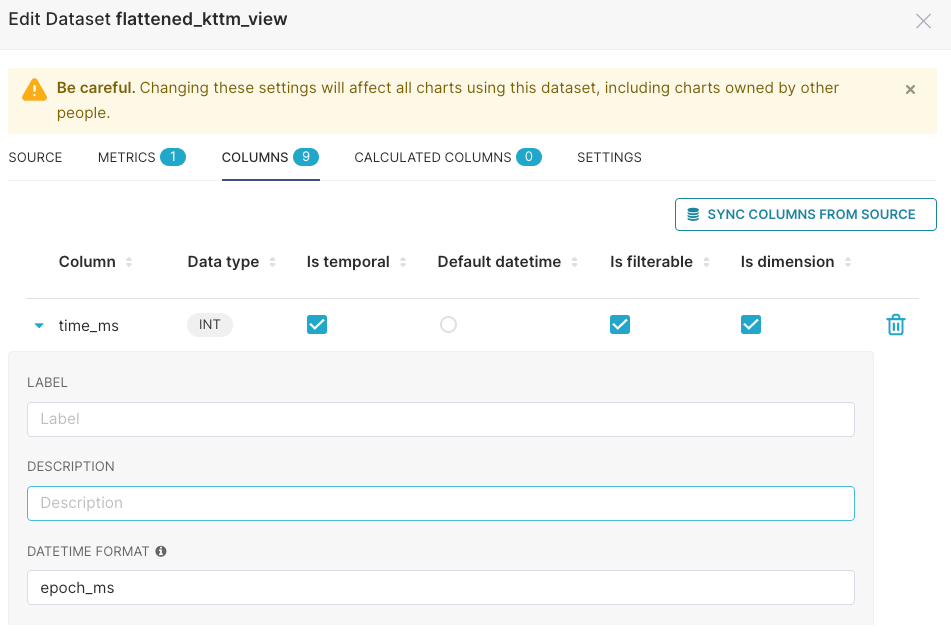Click the warning triangle icon in the banner
Image resolution: width=951 pixels, height=641 pixels.
point(35,90)
